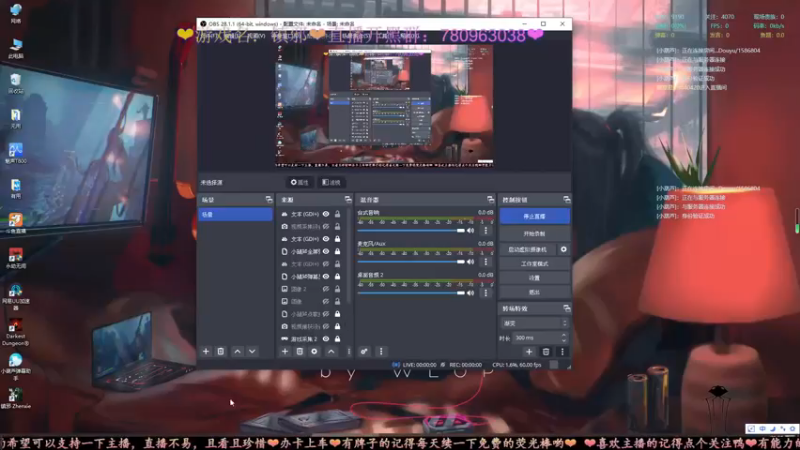This screenshot has height=450, width=800.
Task: Show the hidden 图像 2 source
Action: (x=326, y=289)
